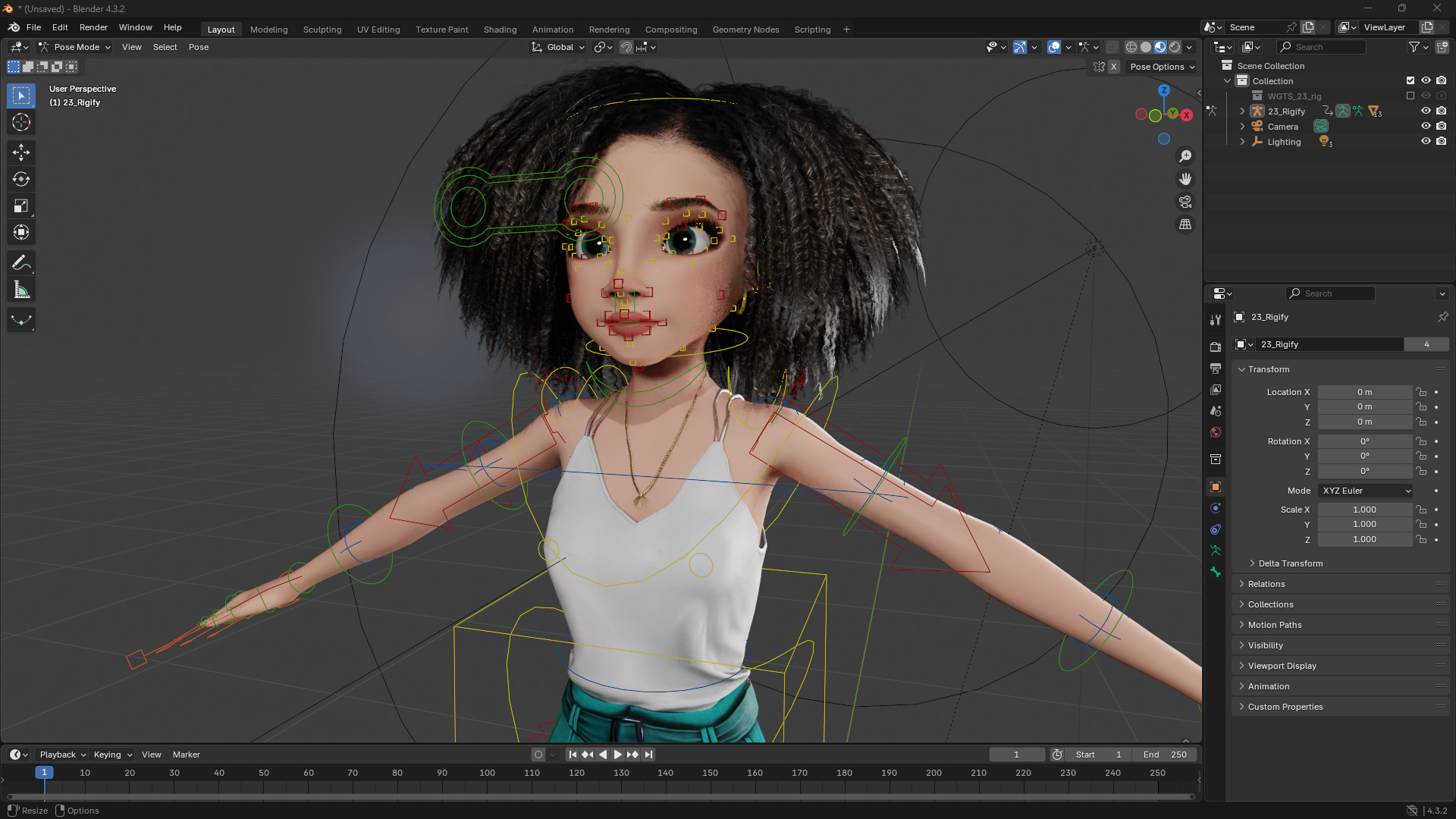Hide the Camera object in outliner
Image resolution: width=1456 pixels, height=819 pixels.
(x=1426, y=127)
